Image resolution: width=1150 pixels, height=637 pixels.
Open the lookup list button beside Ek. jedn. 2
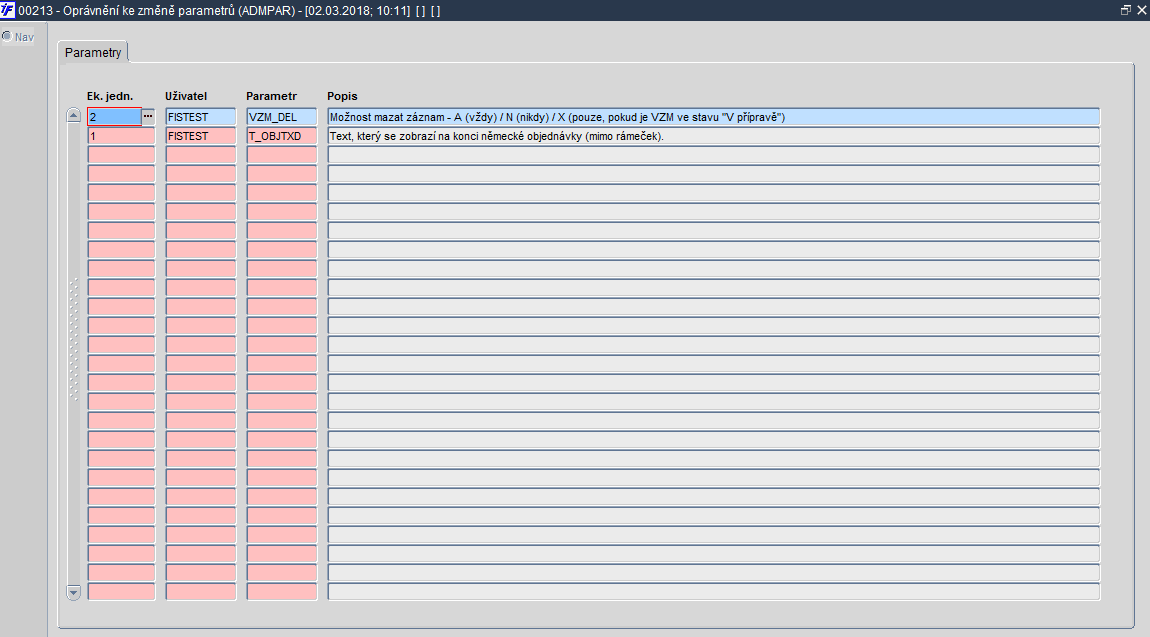148,117
